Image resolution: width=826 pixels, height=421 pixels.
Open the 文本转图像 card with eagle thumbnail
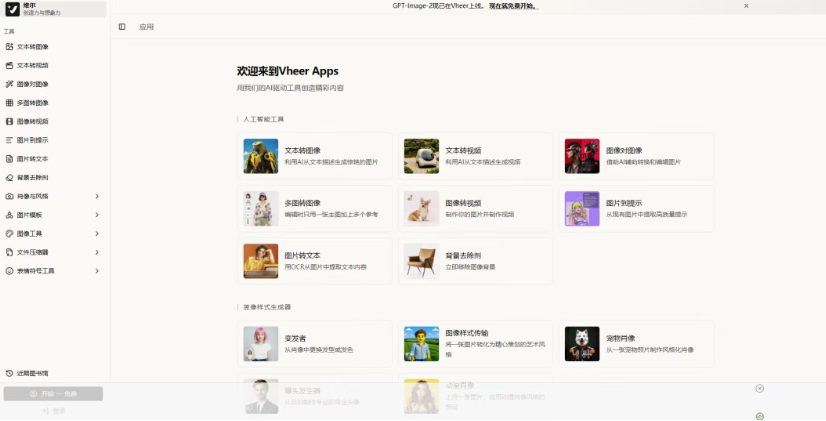click(315, 156)
